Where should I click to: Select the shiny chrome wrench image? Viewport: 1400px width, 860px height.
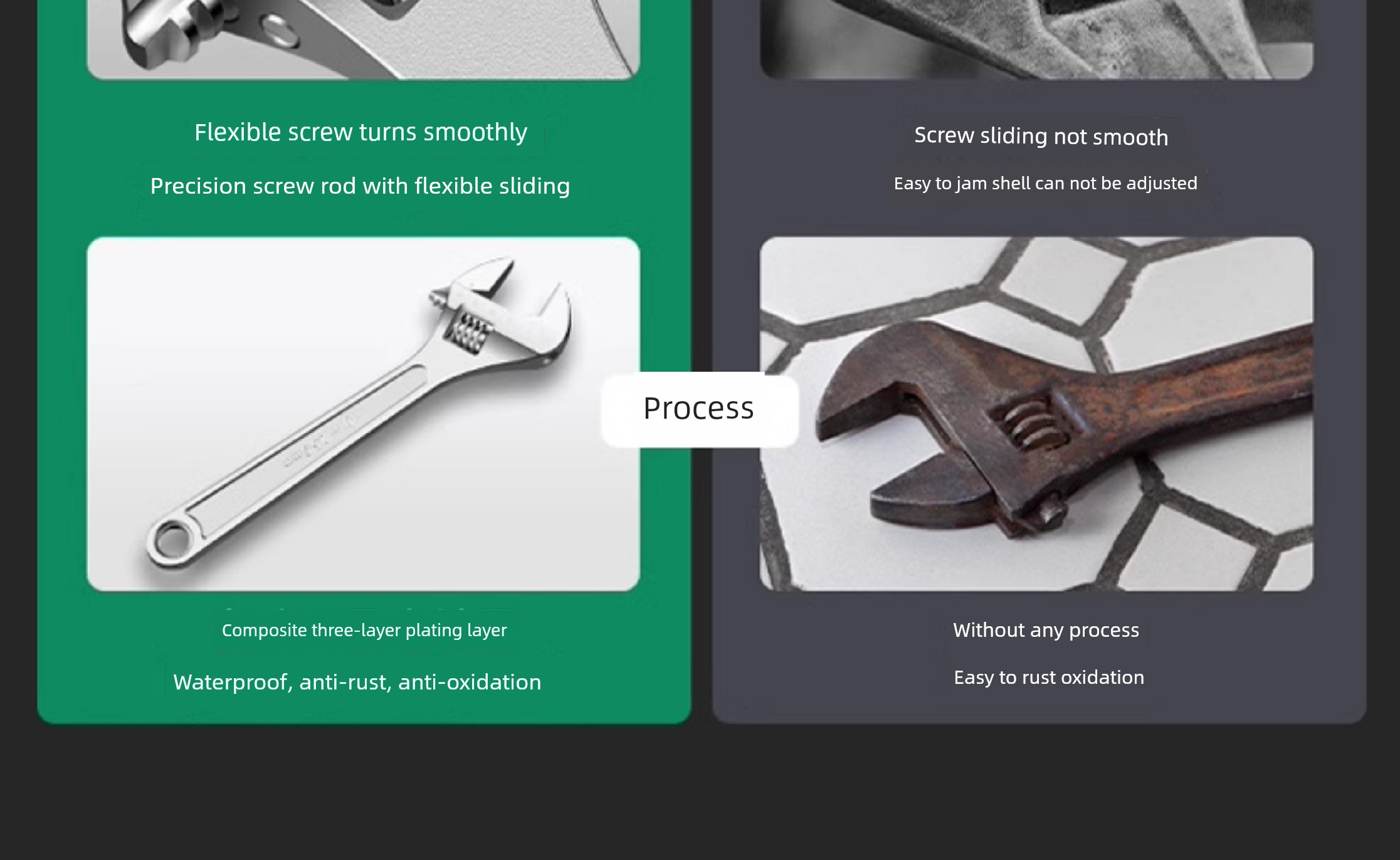[x=363, y=414]
